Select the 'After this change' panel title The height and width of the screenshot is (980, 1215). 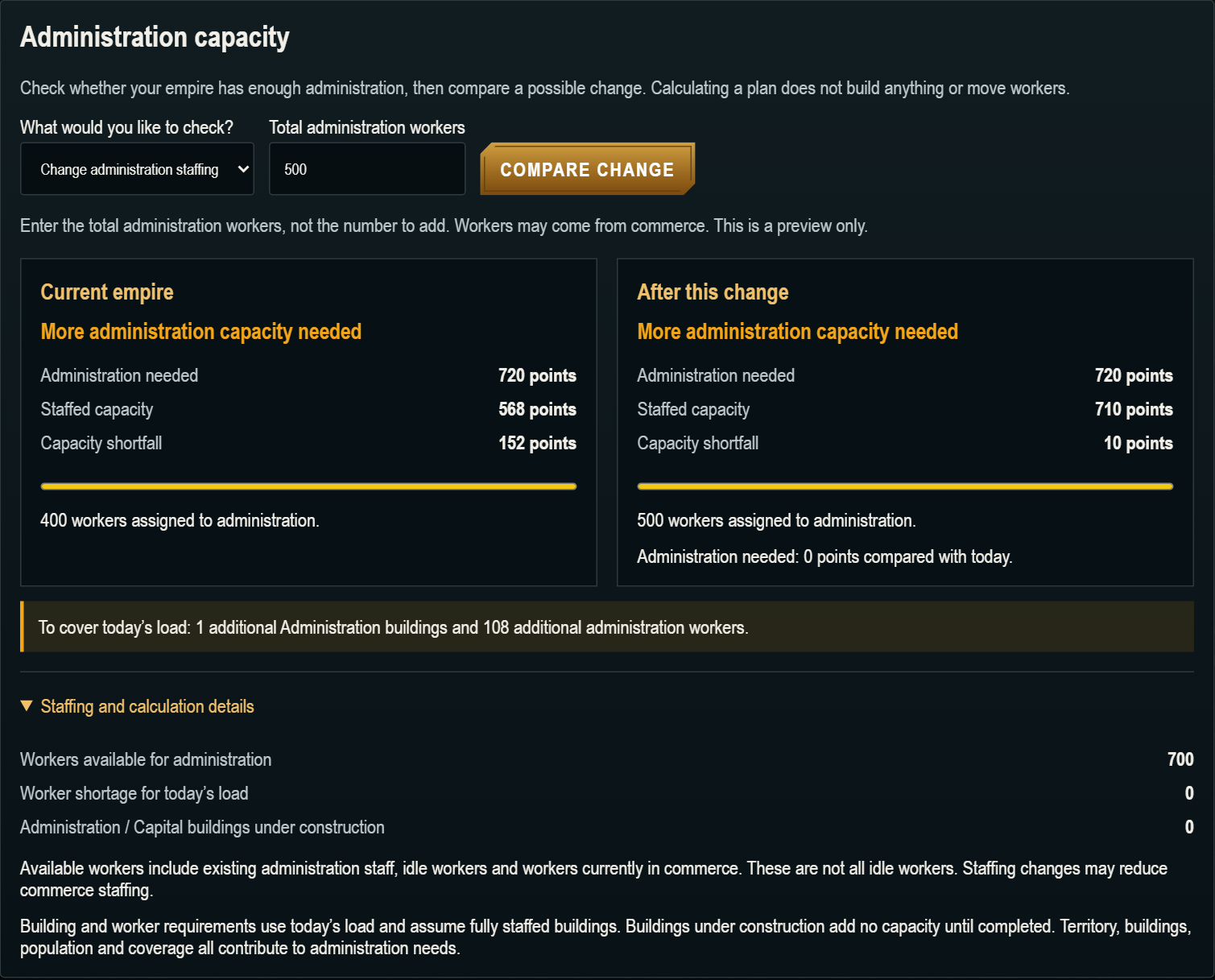pos(713,292)
